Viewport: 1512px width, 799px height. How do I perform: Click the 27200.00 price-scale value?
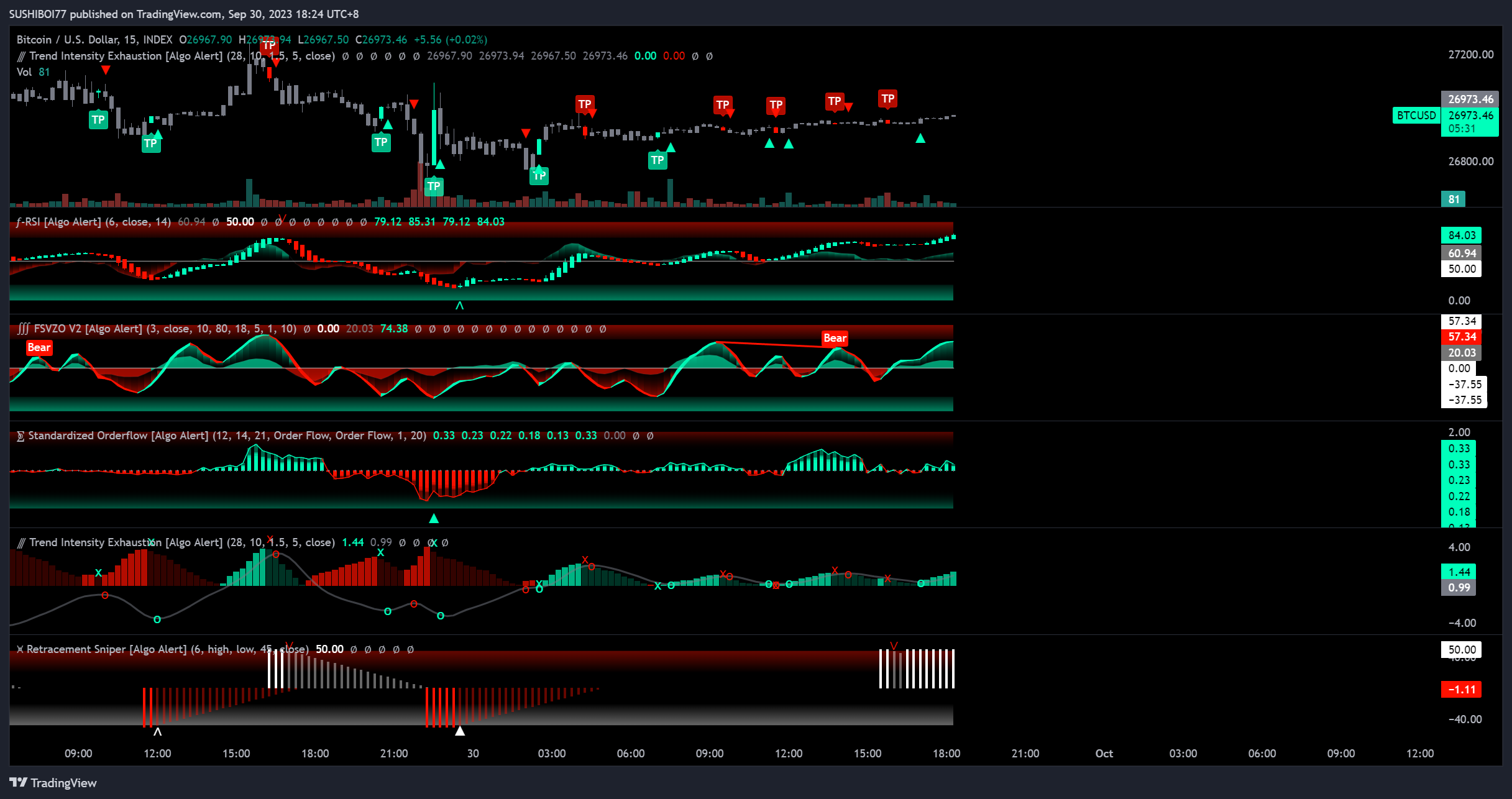[1470, 55]
